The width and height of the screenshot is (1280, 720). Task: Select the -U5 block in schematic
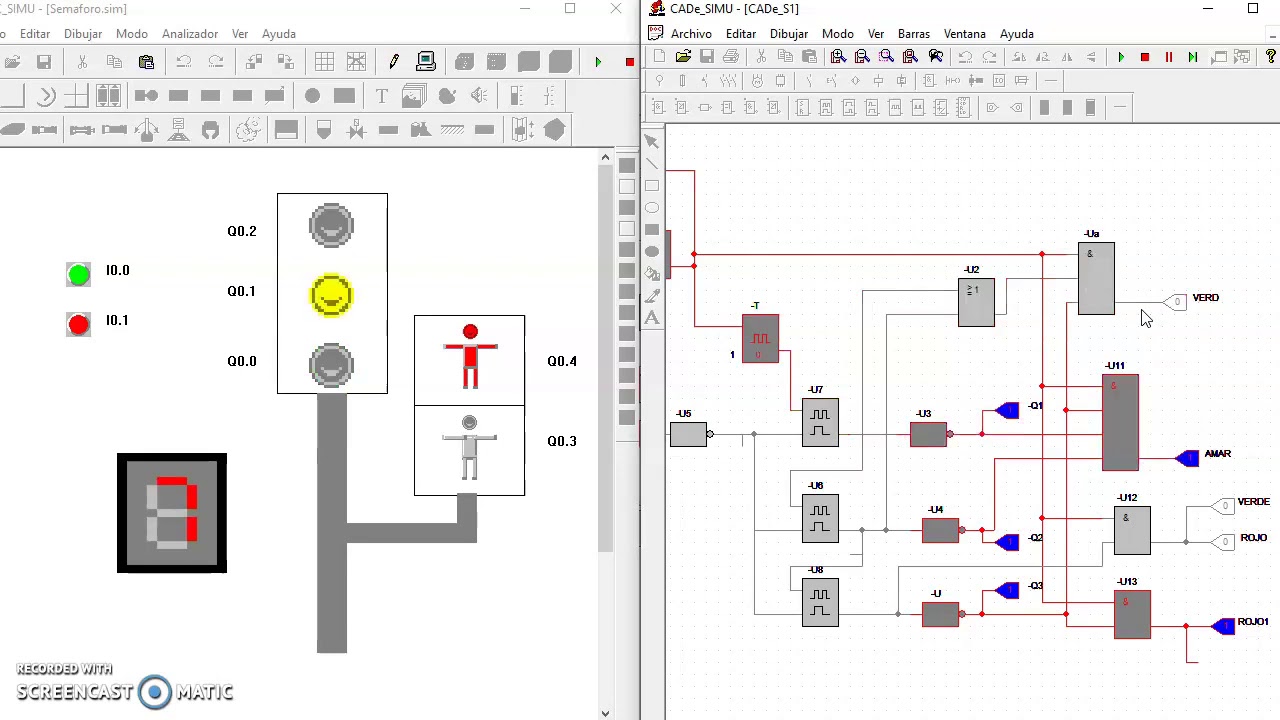(x=688, y=434)
